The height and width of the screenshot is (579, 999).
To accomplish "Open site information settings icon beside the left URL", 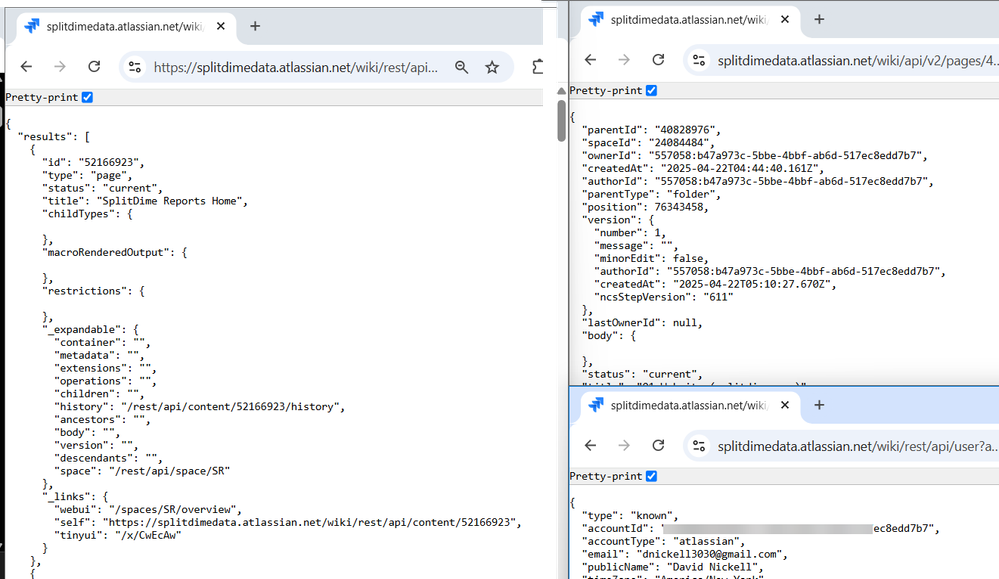I will pyautogui.click(x=135, y=66).
